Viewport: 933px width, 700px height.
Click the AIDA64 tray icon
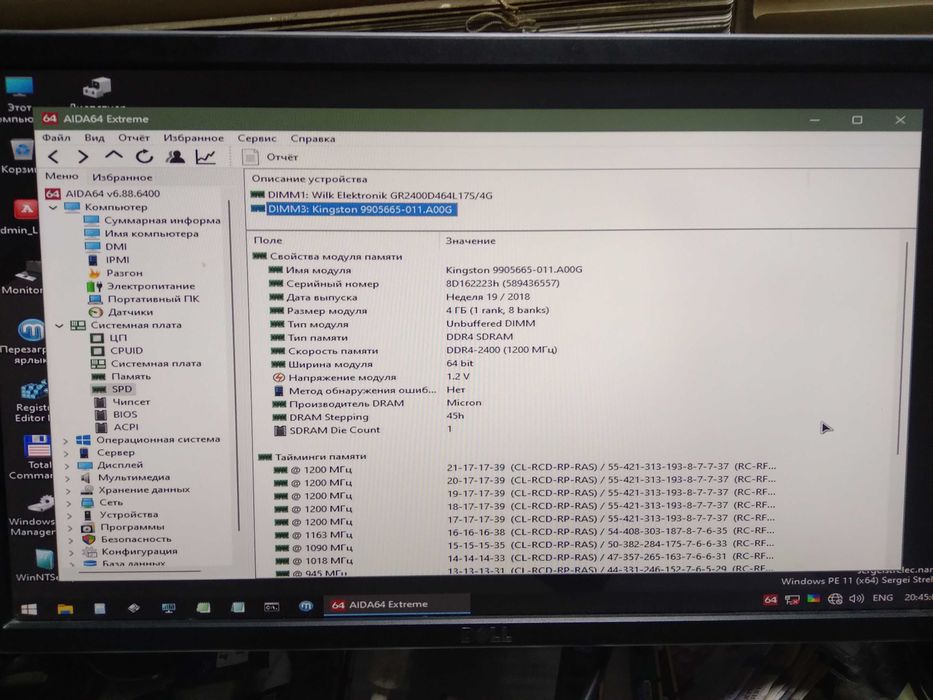[769, 599]
